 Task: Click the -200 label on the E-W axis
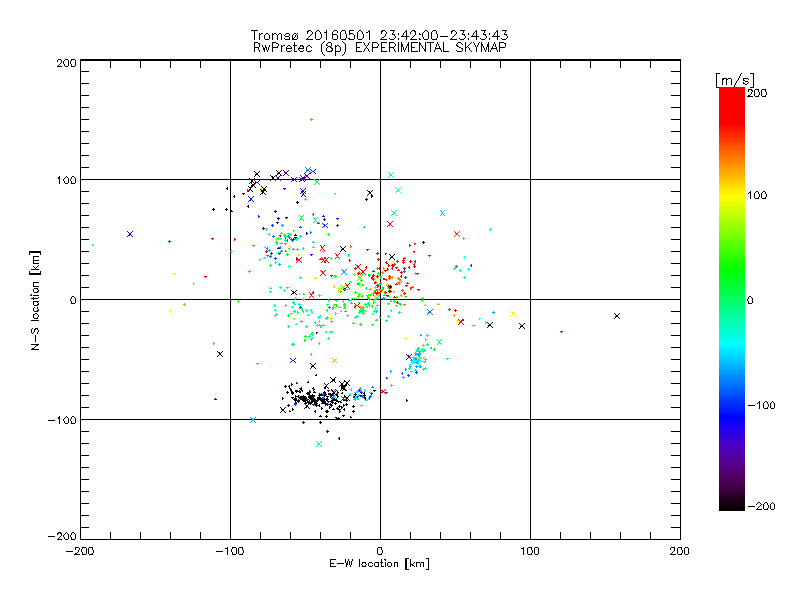point(80,552)
